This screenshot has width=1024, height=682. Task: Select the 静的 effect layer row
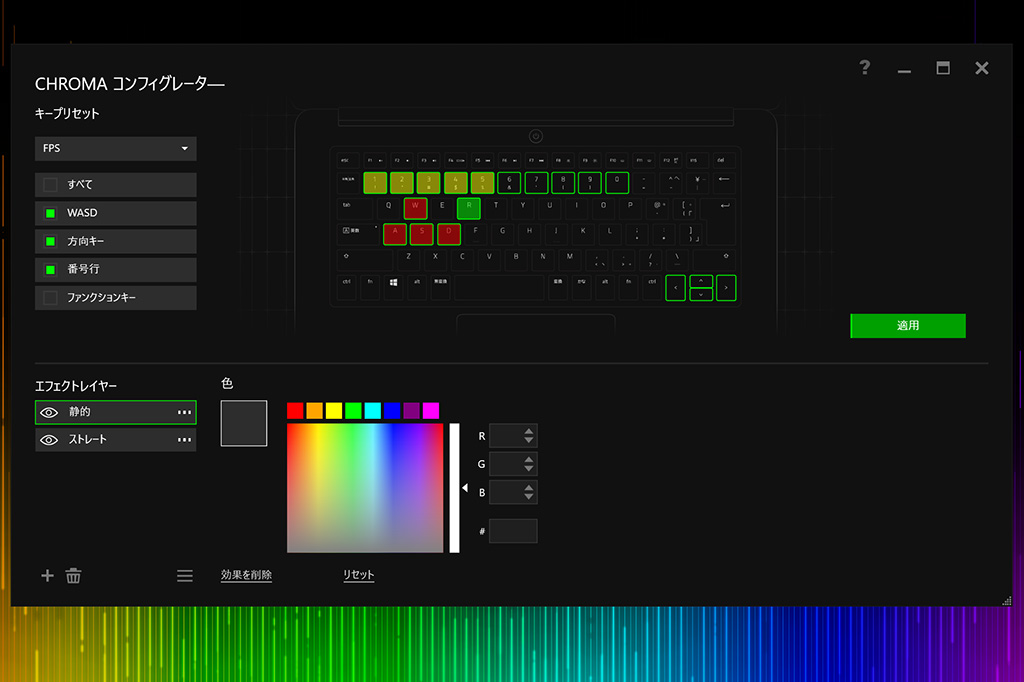point(116,412)
